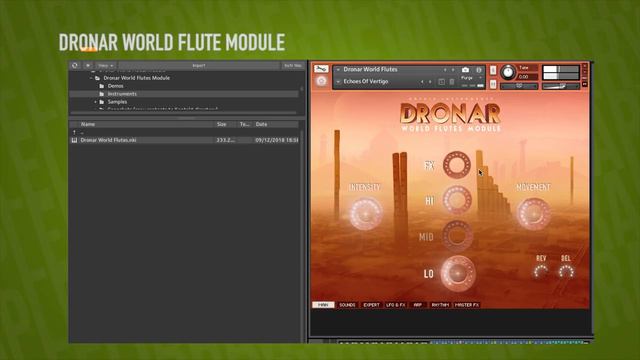Toggle the Solo button in instrument header
Viewport: 640px width, 360px height.
point(493,70)
